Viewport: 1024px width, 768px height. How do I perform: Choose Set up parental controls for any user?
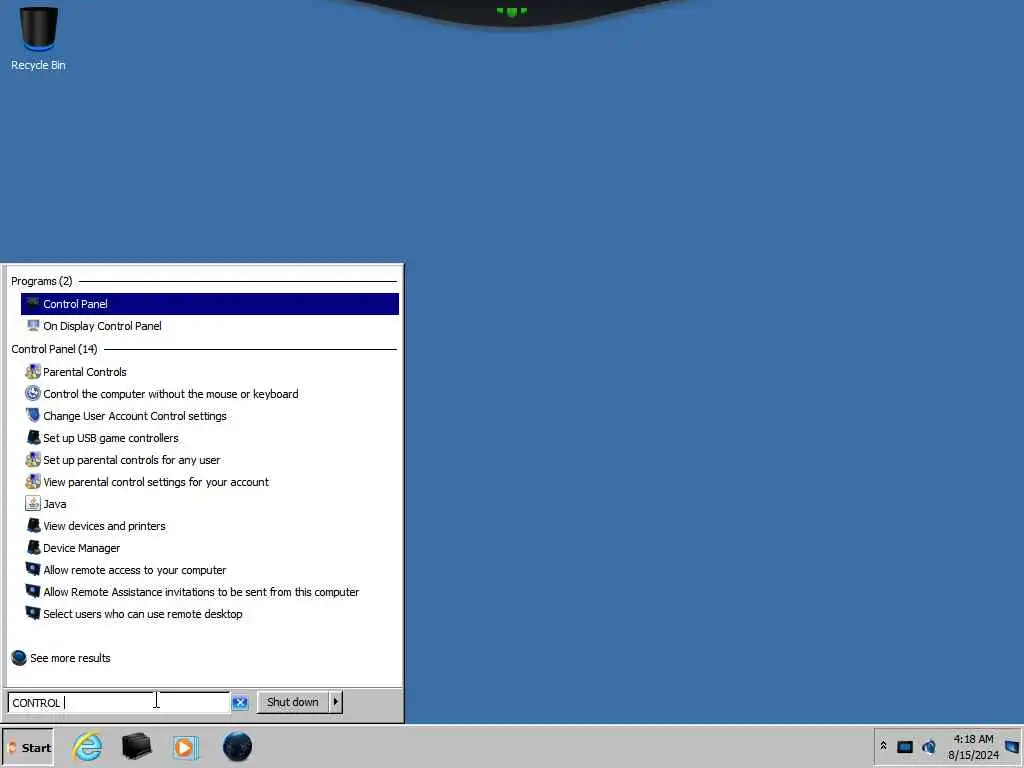(x=210, y=460)
